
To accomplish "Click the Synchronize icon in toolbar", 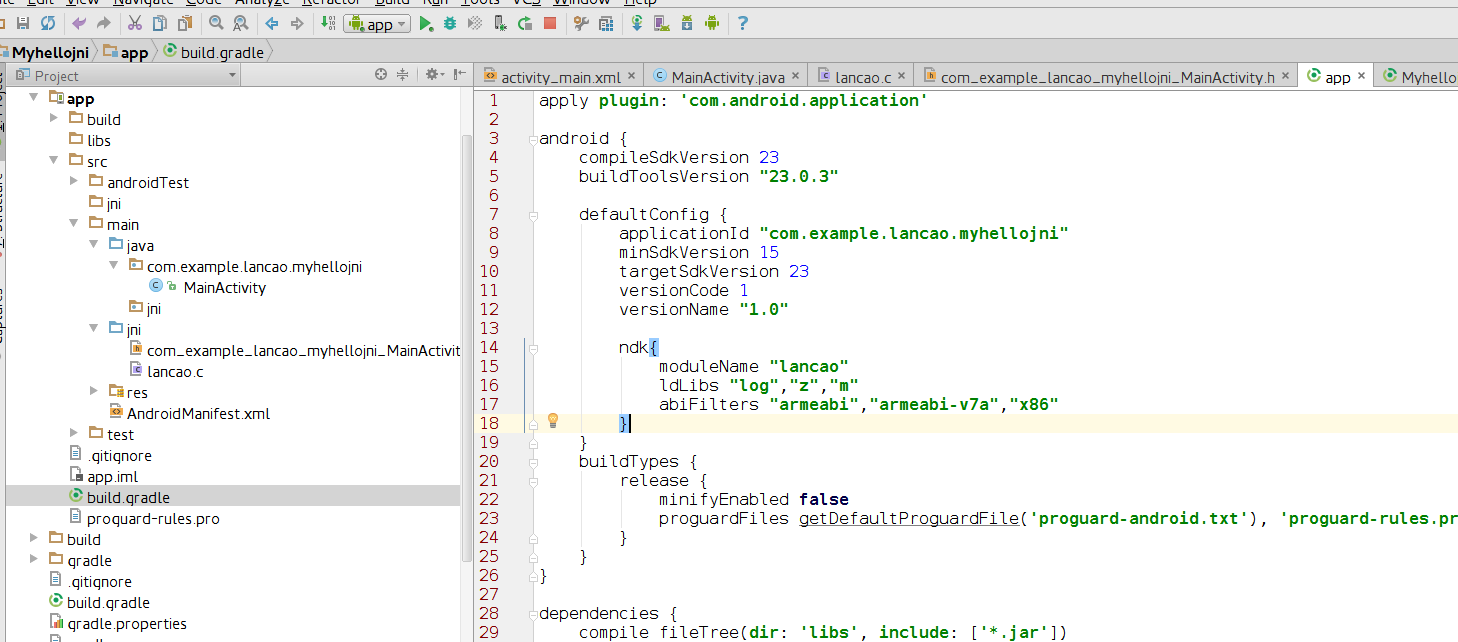I will click(47, 23).
